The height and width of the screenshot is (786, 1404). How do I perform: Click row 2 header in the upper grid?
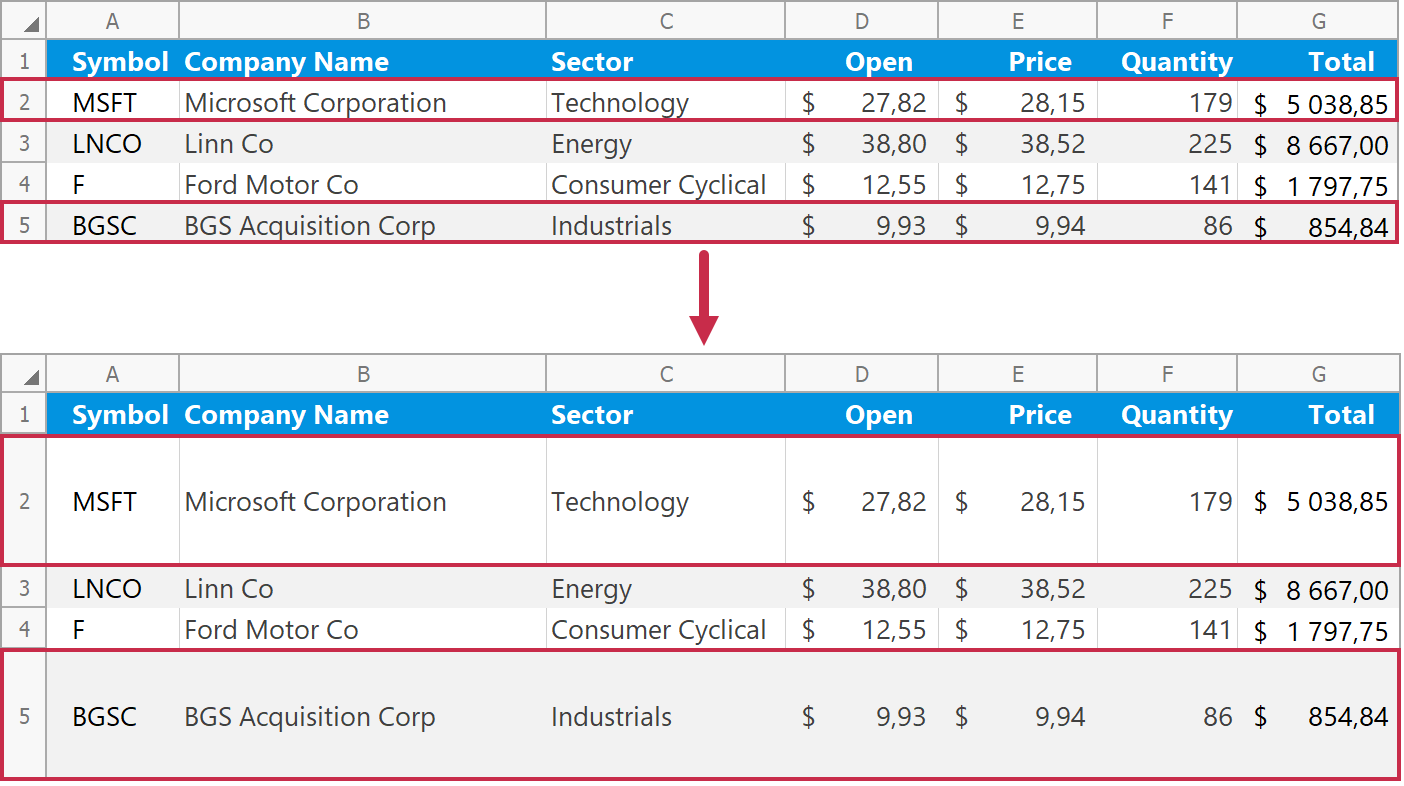click(x=25, y=102)
